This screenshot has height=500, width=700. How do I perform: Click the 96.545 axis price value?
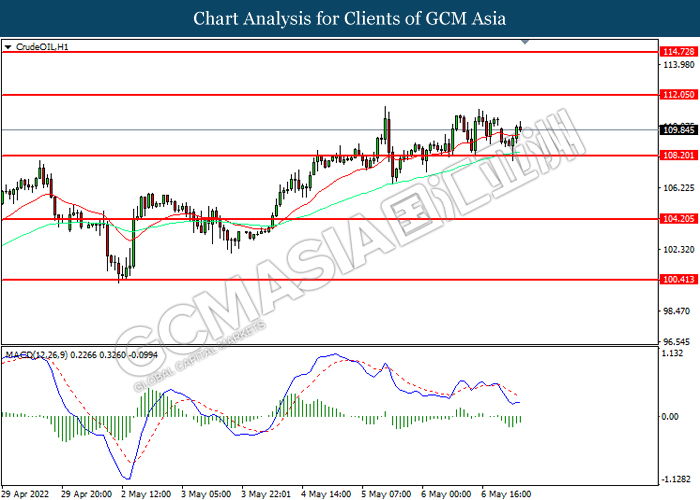coord(679,342)
